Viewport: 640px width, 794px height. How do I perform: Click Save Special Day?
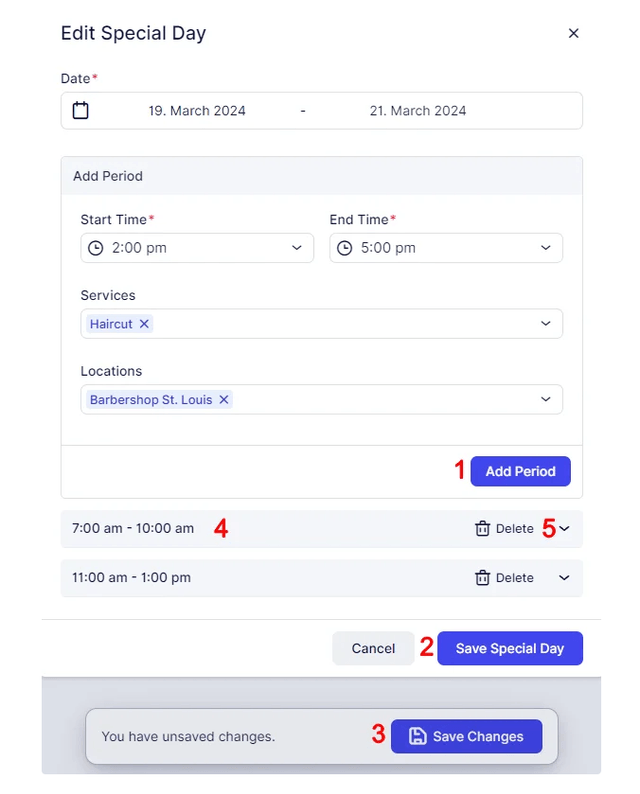tap(510, 648)
